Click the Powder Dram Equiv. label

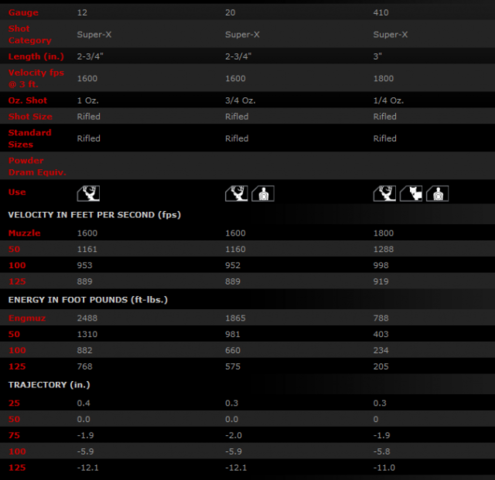pyautogui.click(x=37, y=166)
